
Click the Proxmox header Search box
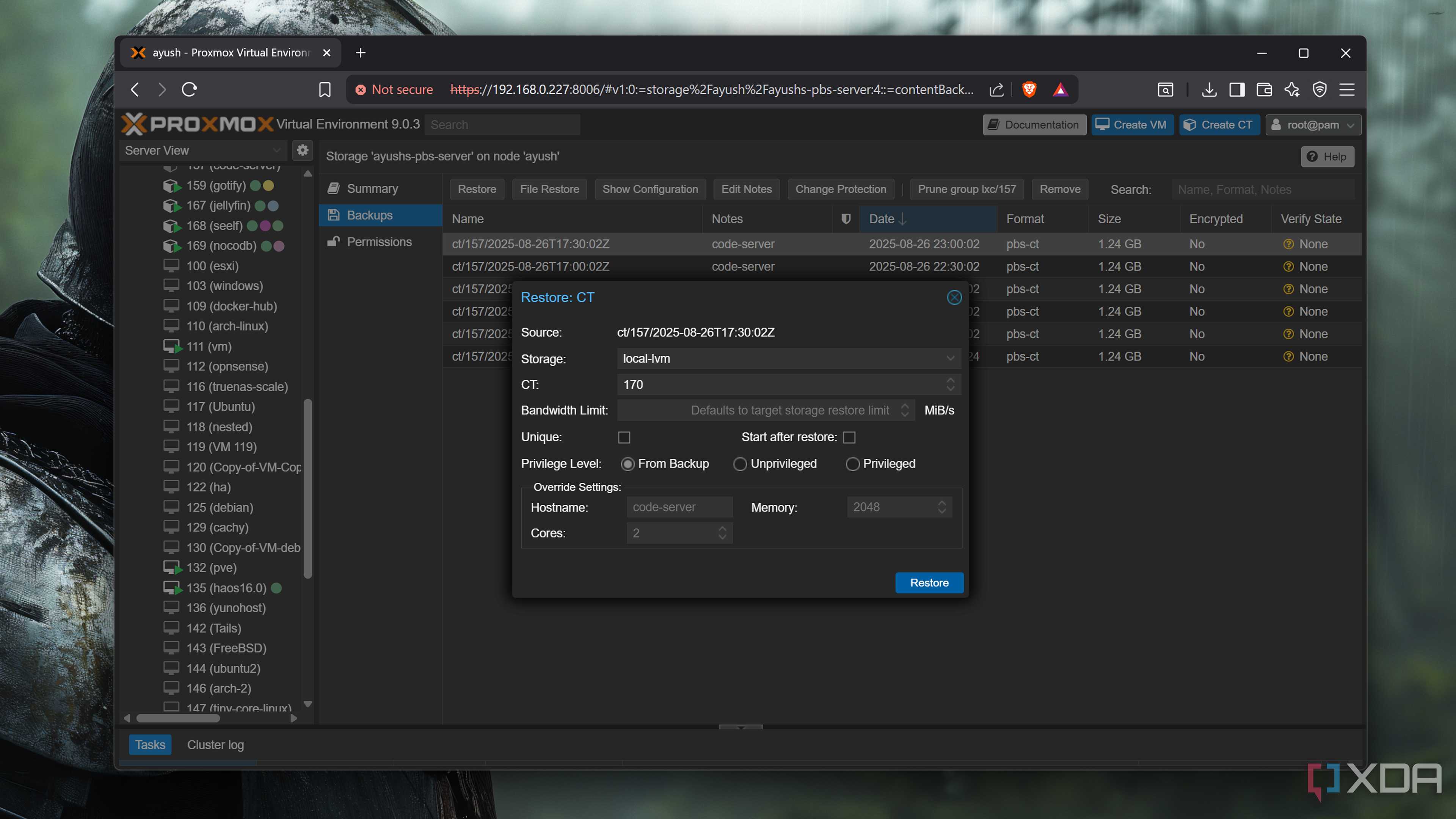[x=502, y=125]
